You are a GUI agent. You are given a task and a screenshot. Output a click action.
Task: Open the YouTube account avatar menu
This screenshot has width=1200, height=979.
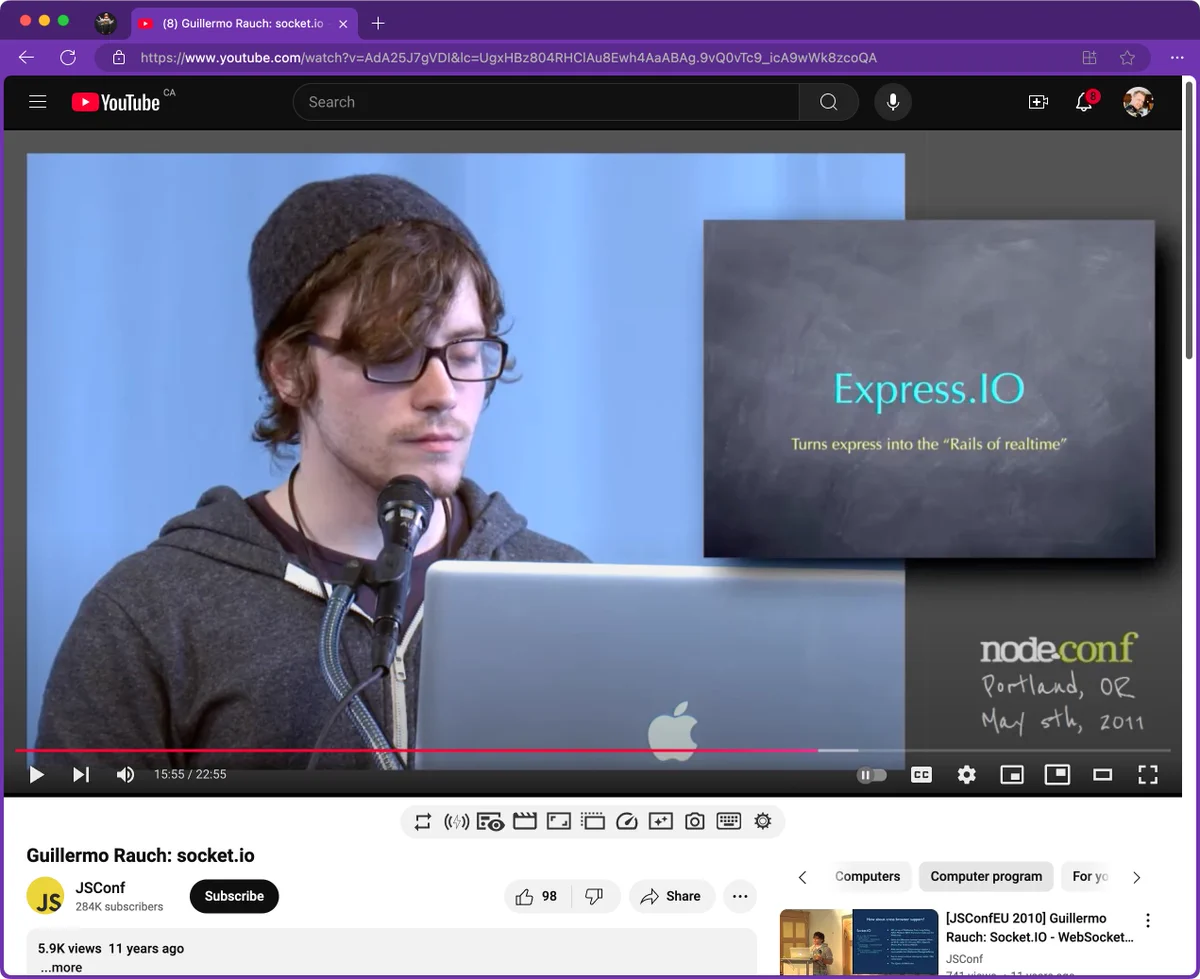(x=1138, y=102)
